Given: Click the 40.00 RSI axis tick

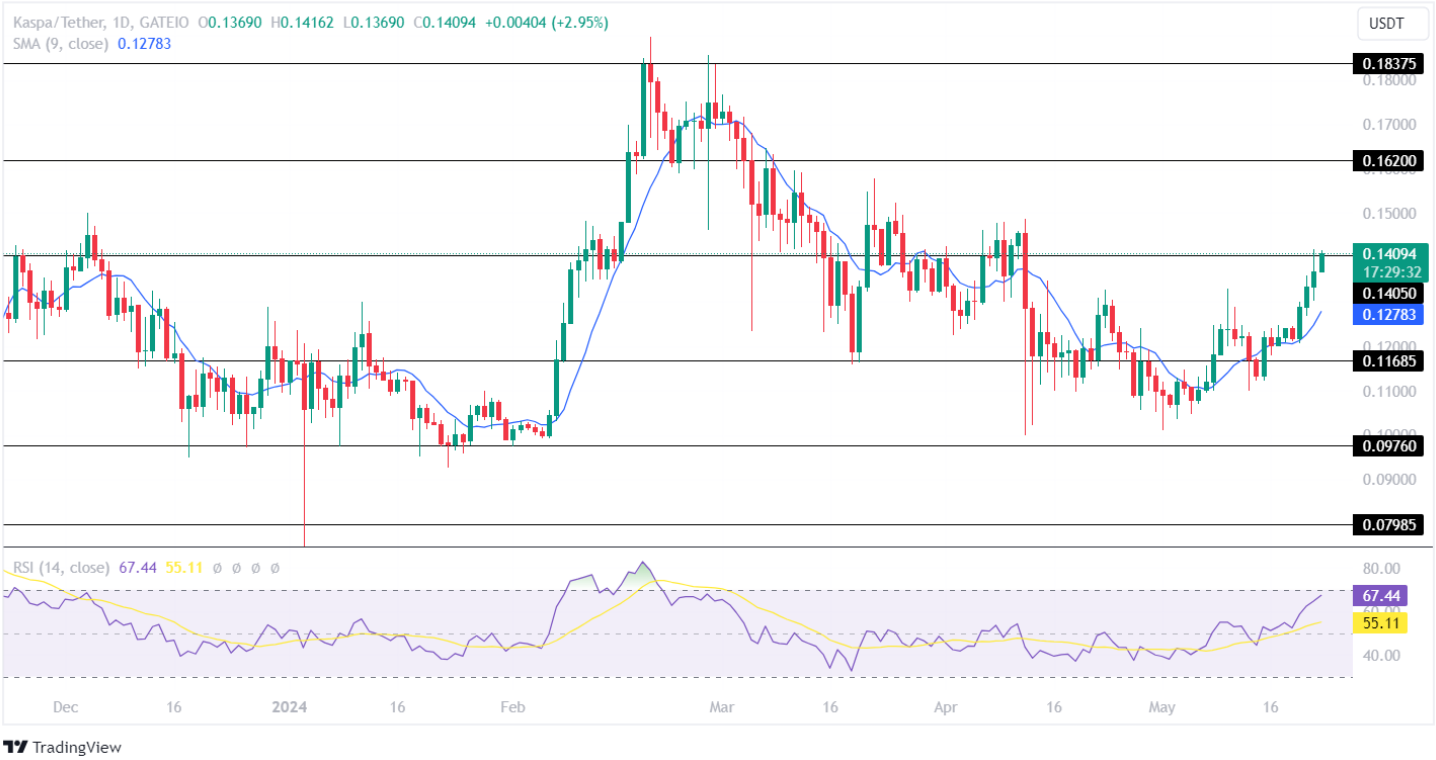Looking at the screenshot, I should pyautogui.click(x=1380, y=656).
